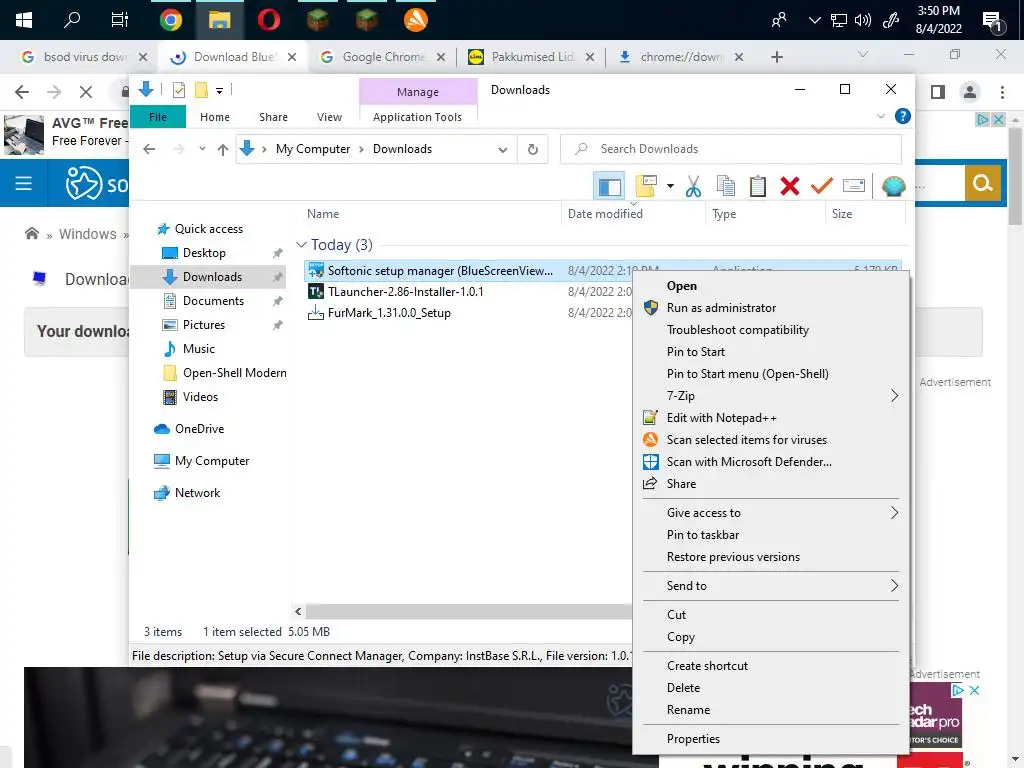Open Open-Shell Modern folder

point(234,374)
